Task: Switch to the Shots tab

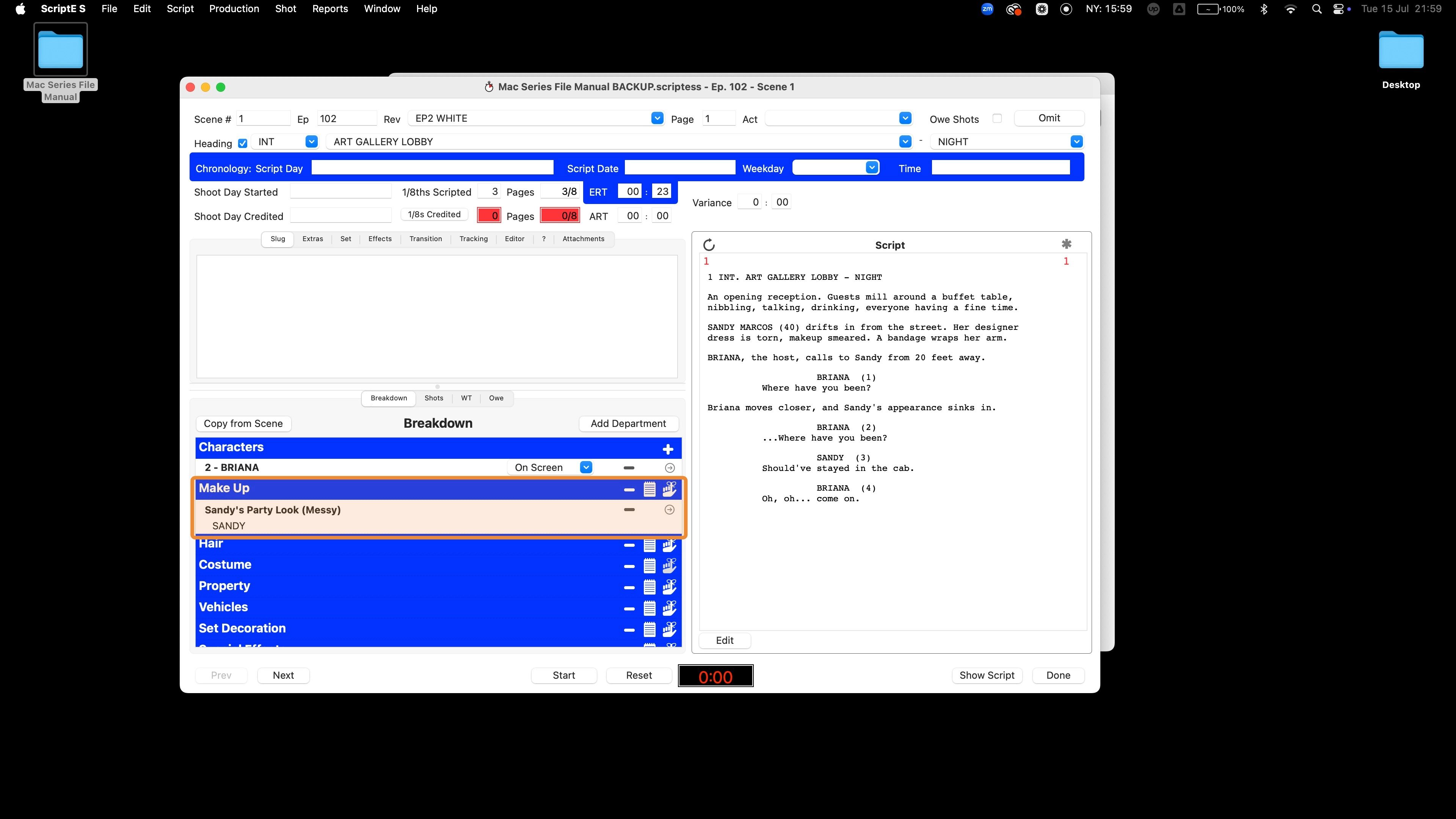Action: tap(433, 398)
